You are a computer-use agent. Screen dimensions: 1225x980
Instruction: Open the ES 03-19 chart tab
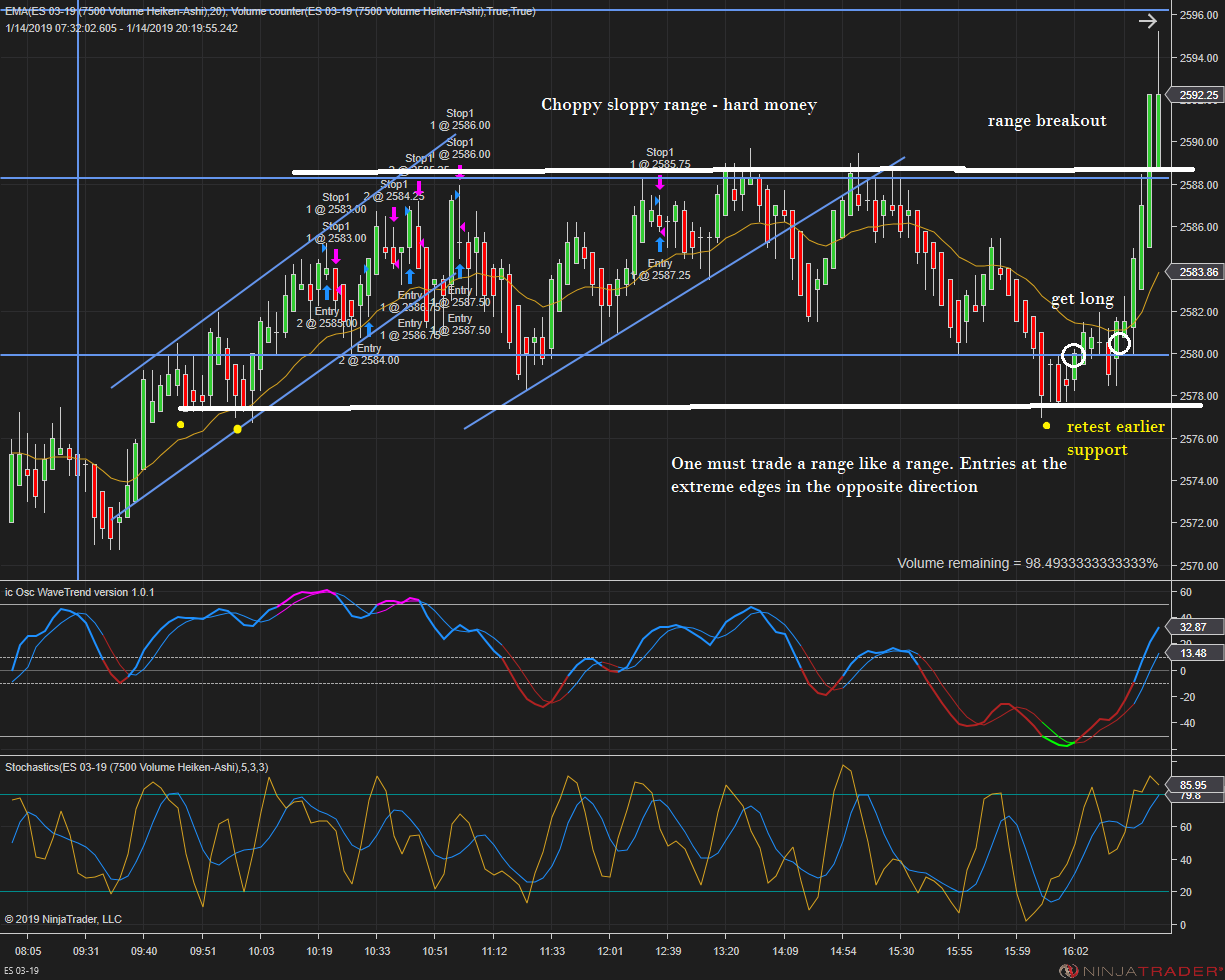tap(21, 971)
